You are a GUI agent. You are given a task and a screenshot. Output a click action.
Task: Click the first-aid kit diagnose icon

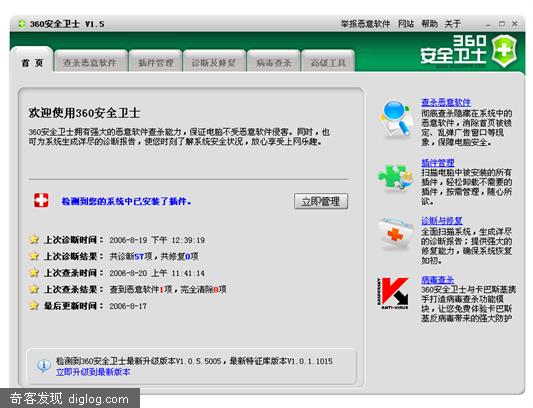click(x=395, y=233)
